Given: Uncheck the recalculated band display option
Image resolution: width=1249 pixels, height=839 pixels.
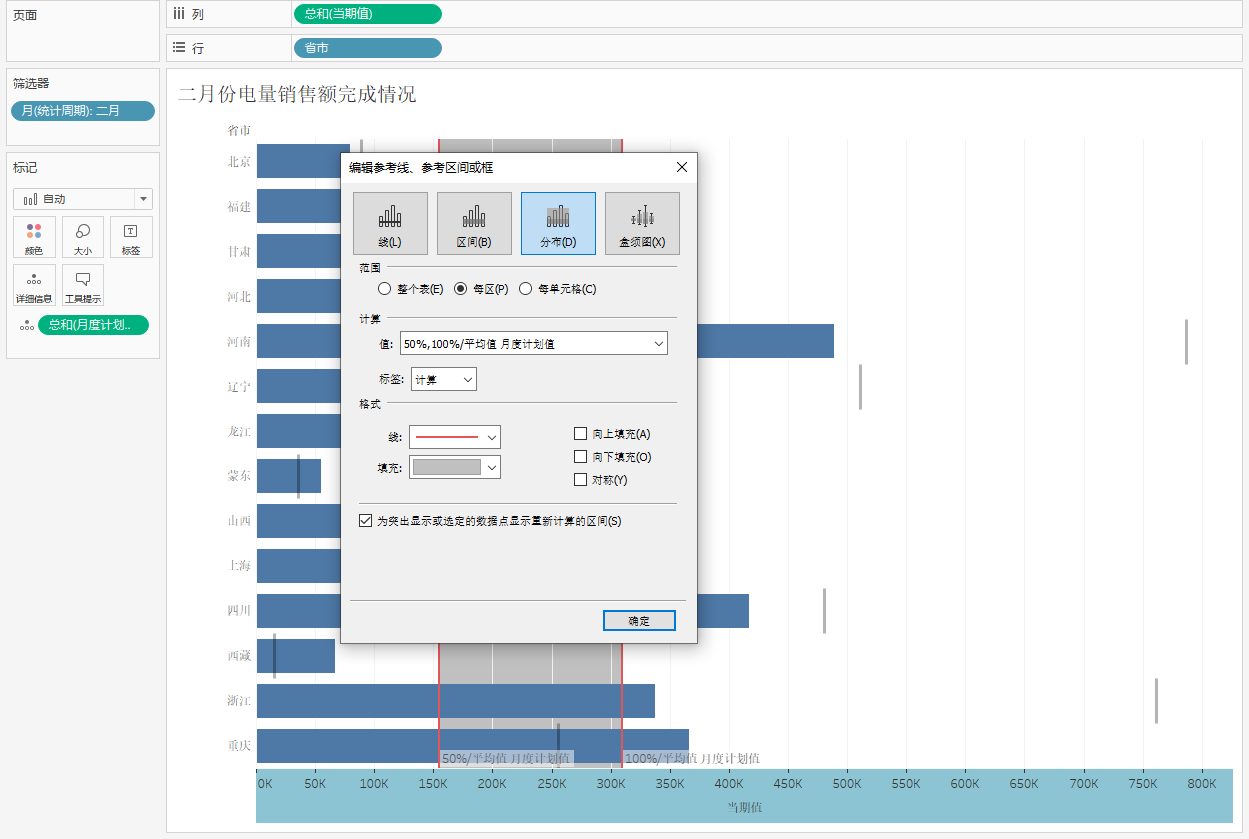Looking at the screenshot, I should click(x=365, y=521).
